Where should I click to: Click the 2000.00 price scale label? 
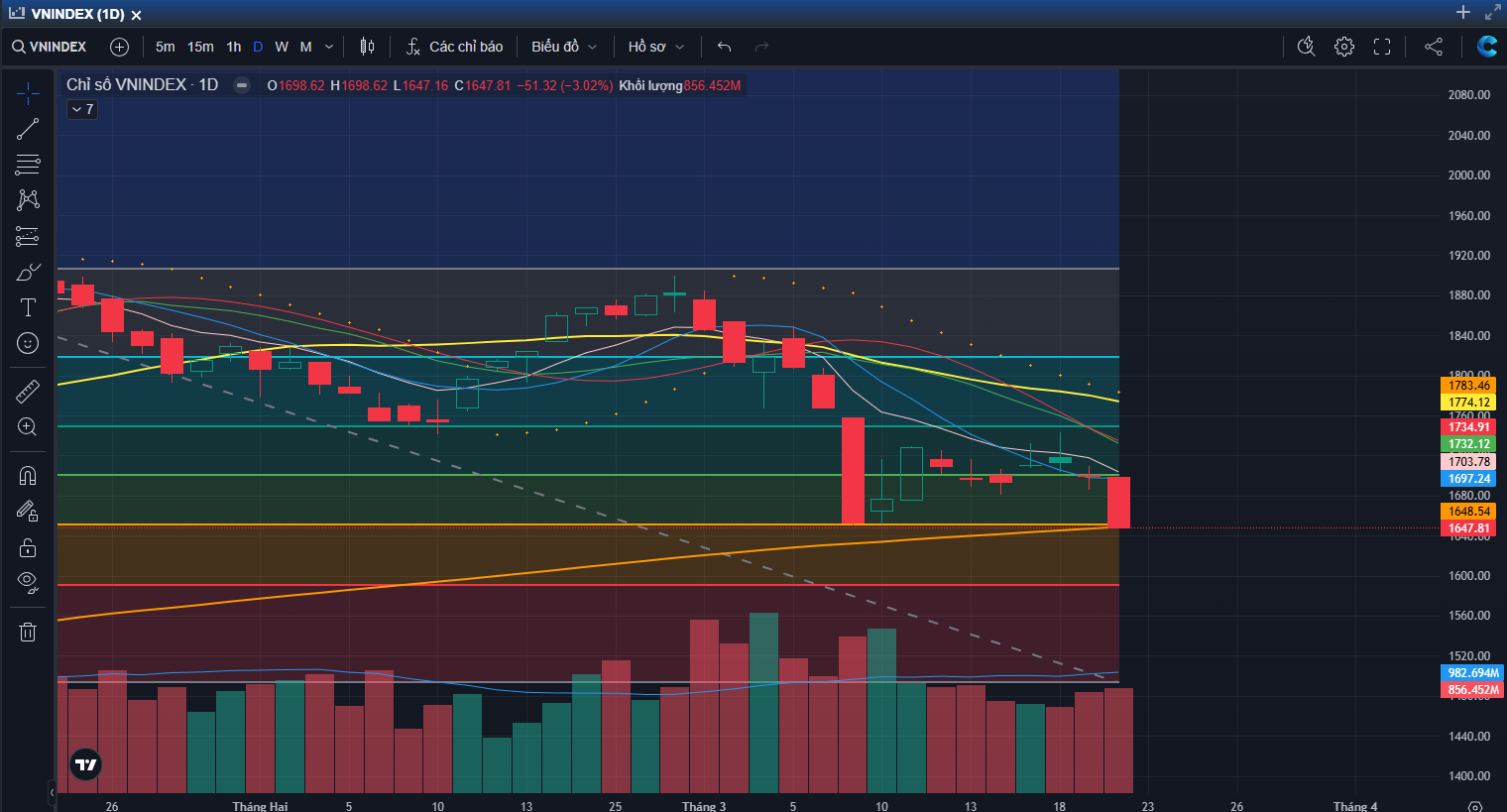coord(1468,175)
